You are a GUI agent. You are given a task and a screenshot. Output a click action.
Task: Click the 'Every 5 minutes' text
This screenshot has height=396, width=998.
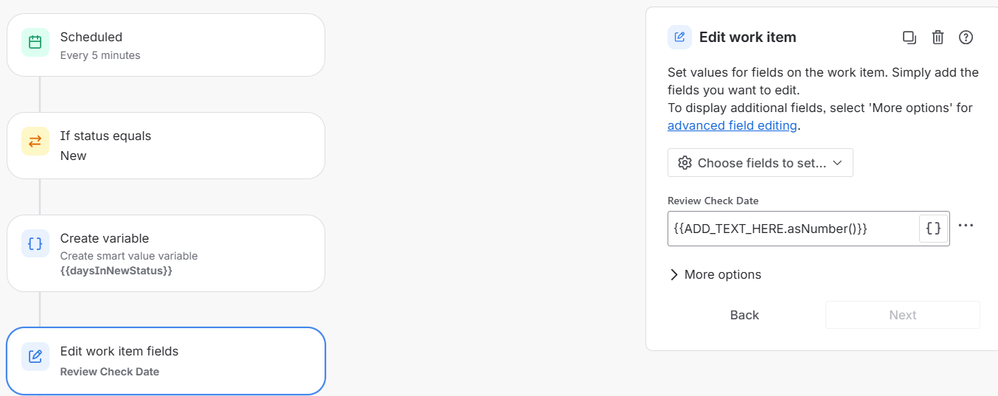pyautogui.click(x=100, y=55)
